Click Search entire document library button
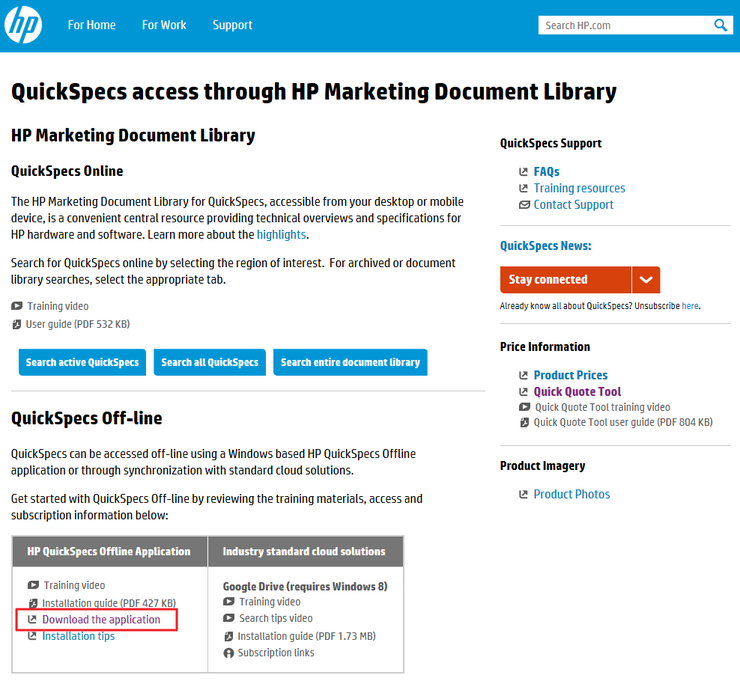The height and width of the screenshot is (684, 740). point(350,362)
